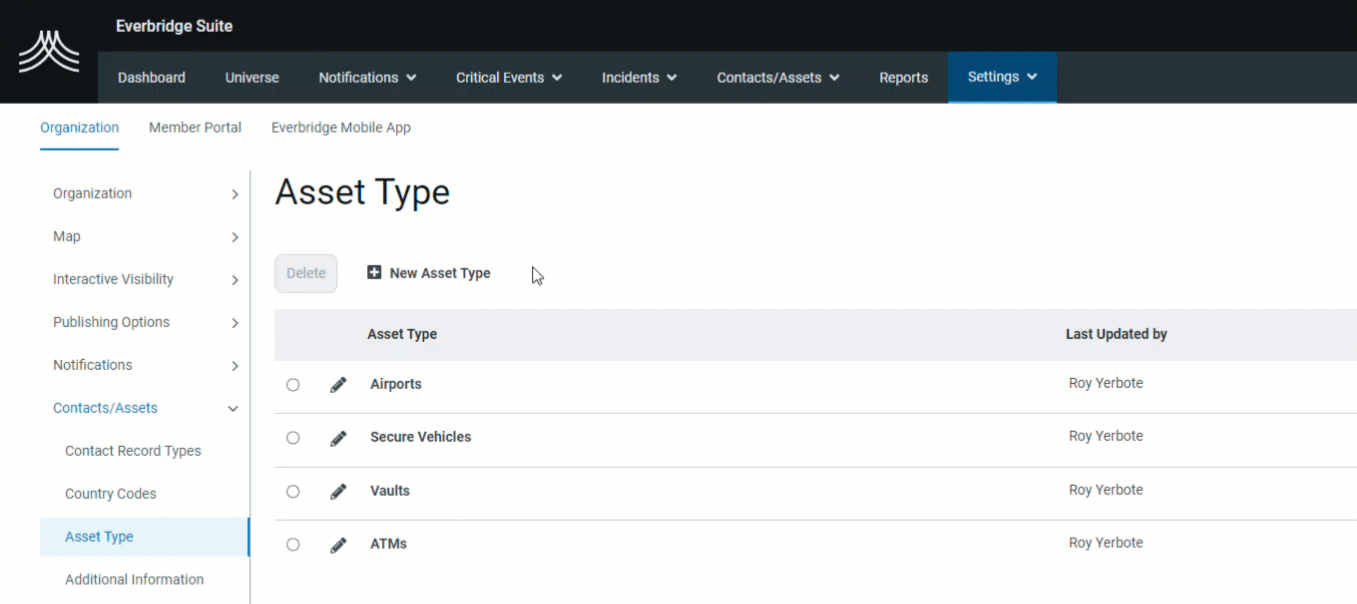Open the Contacts/Assets top navigation dropdown
This screenshot has width=1357, height=604.
tap(777, 77)
